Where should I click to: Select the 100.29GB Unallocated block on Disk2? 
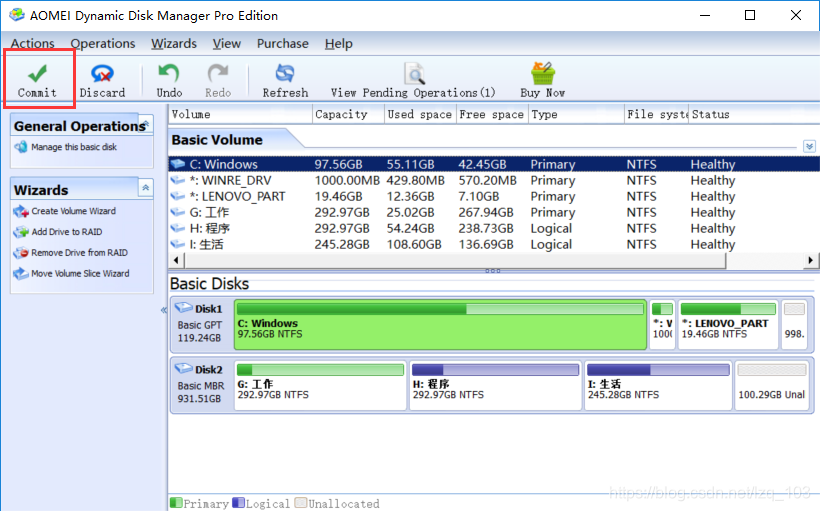pos(772,385)
